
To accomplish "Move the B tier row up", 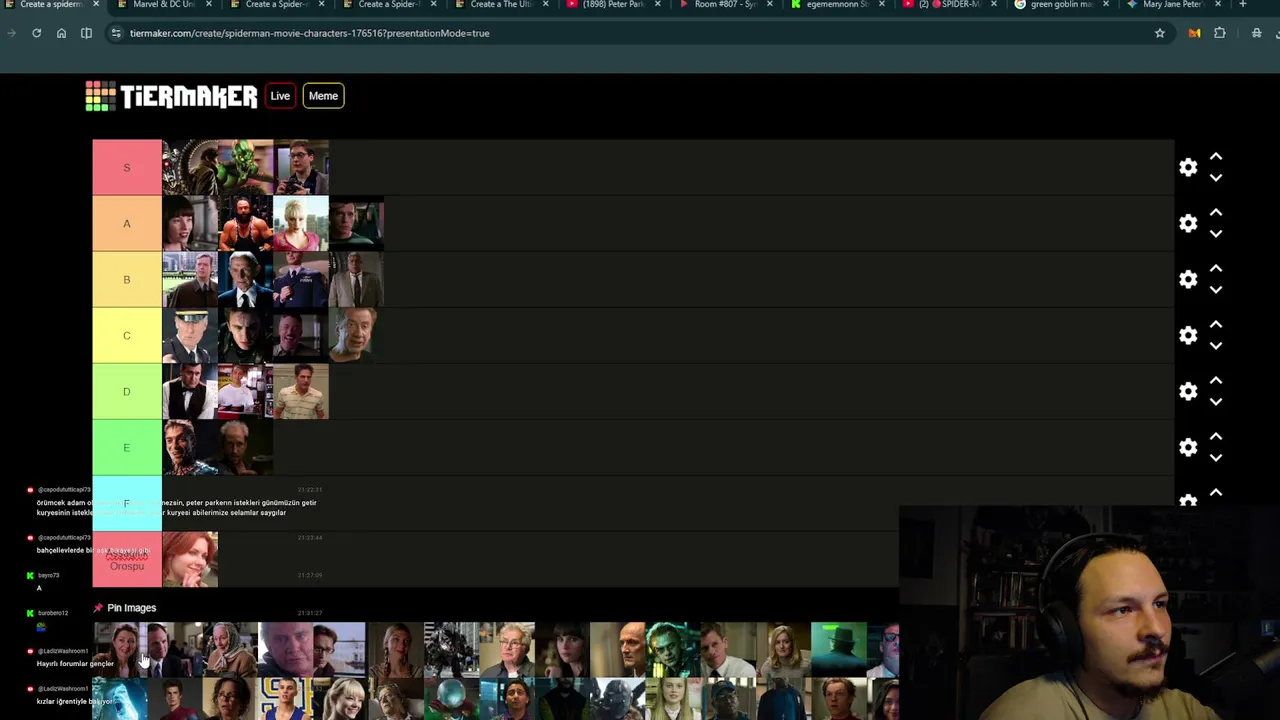I will 1216,269.
